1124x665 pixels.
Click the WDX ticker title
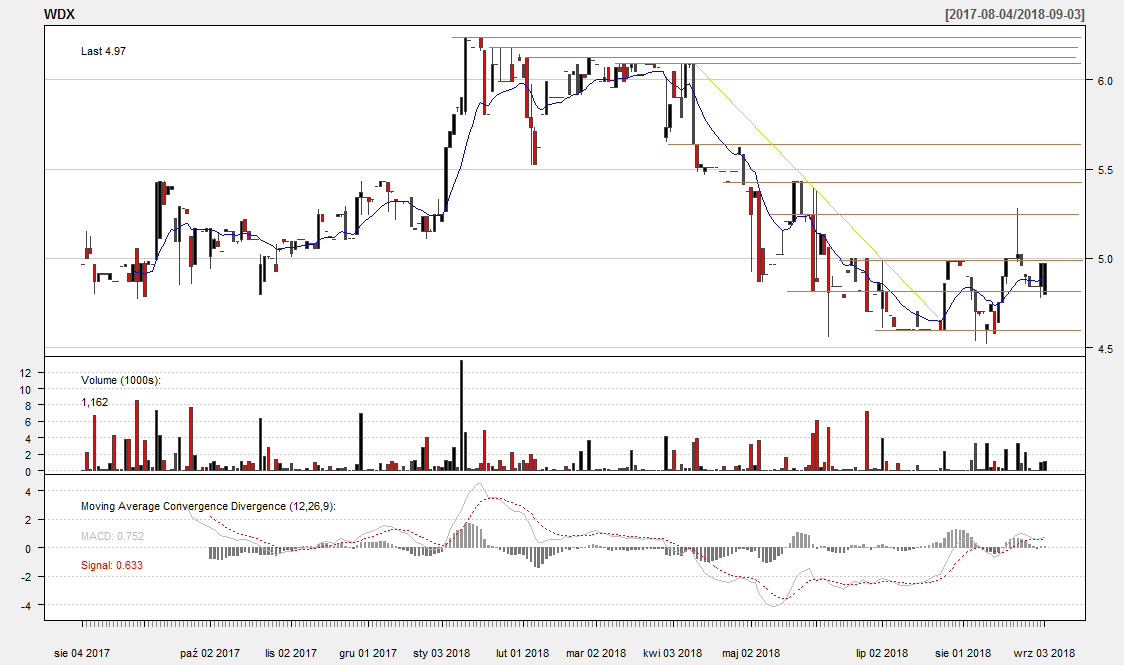click(59, 14)
